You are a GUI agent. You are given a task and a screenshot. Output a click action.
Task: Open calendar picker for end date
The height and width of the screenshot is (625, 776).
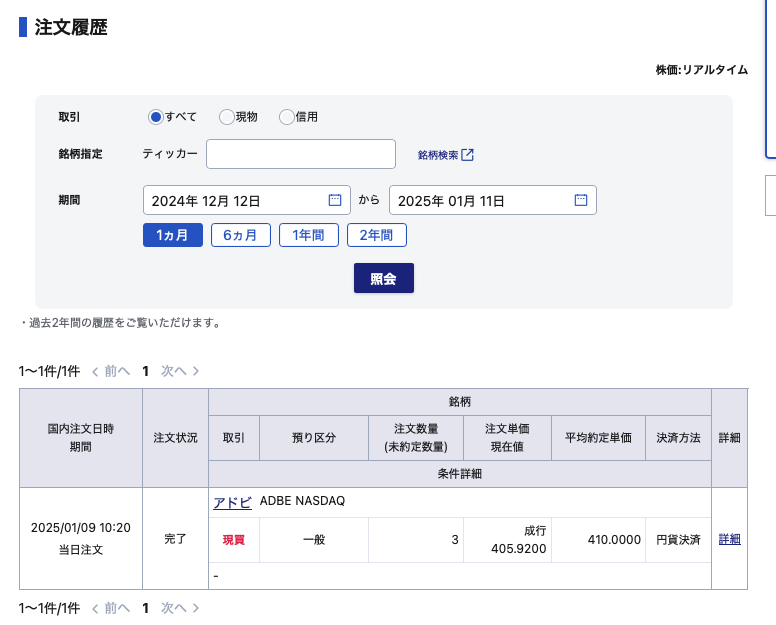[581, 200]
